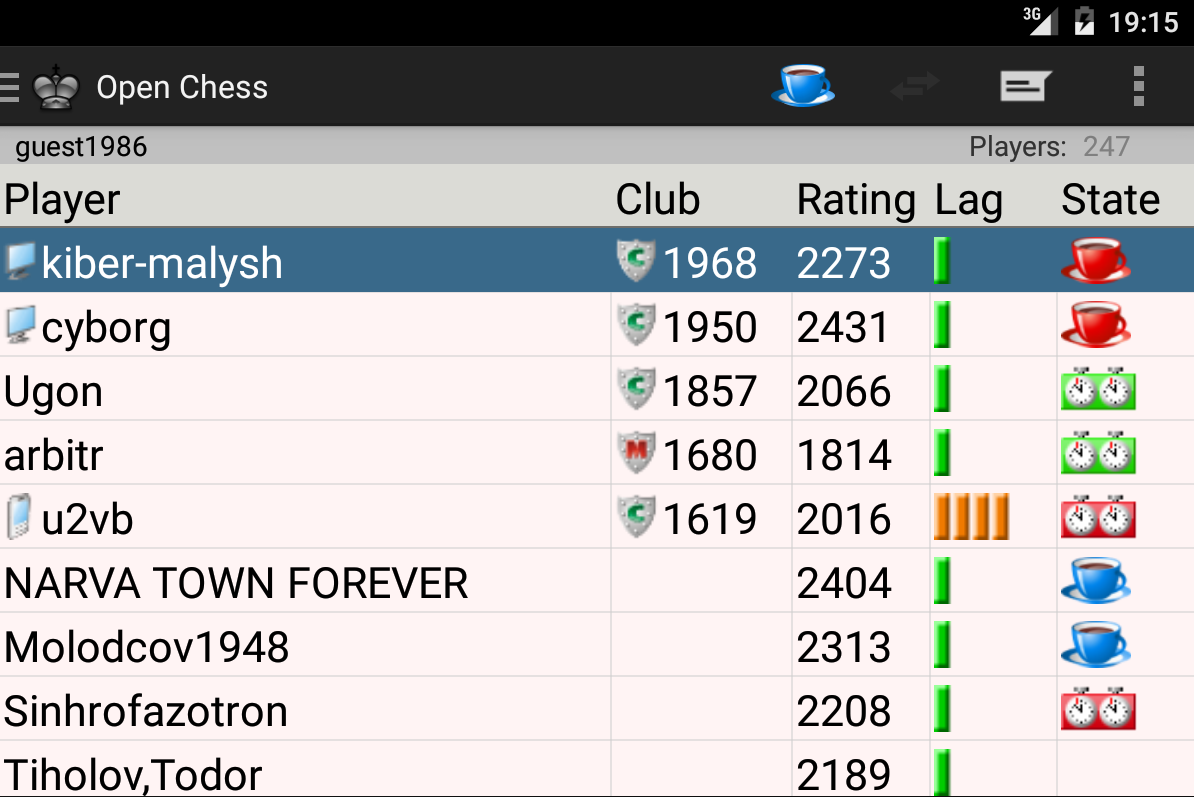The width and height of the screenshot is (1194, 797).
Task: Tap kiber-malysh's computer monitor icon
Action: [21, 261]
